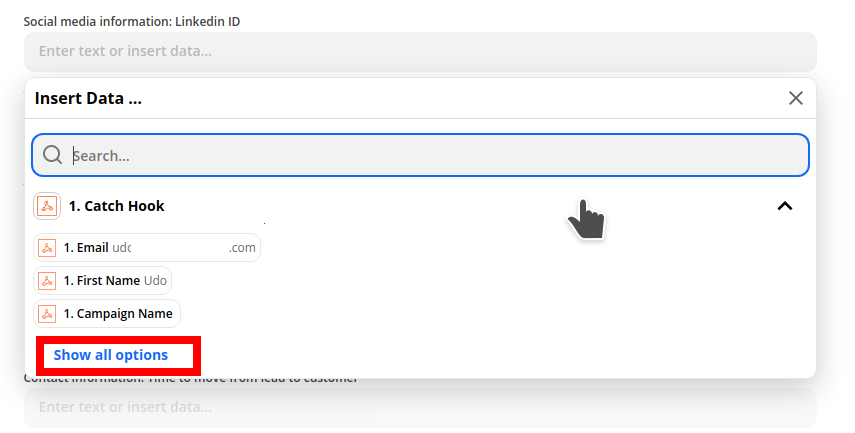Click the webhook icon beside Catch Hook

coord(47,206)
